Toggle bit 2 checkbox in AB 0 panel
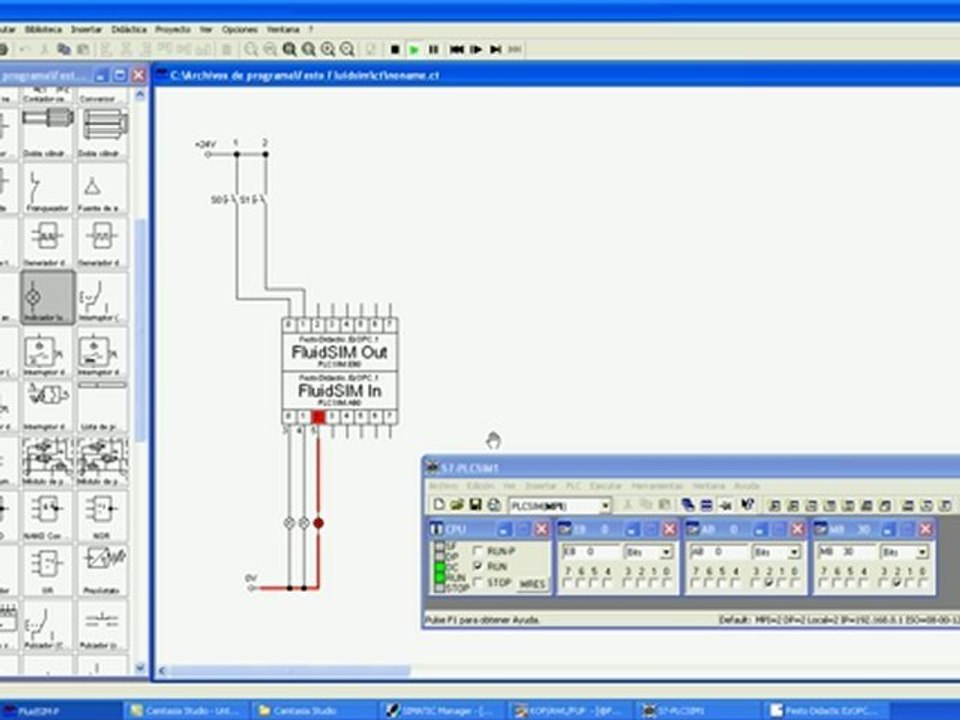Image resolution: width=960 pixels, height=720 pixels. click(x=769, y=583)
